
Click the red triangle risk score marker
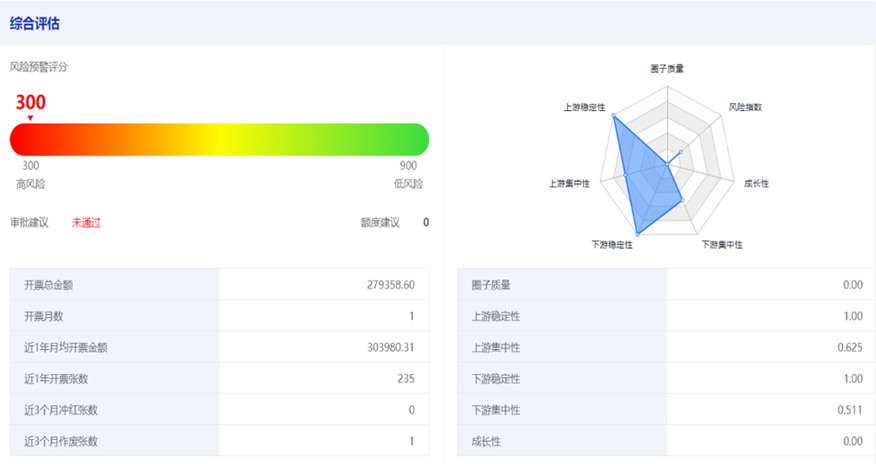[30, 118]
